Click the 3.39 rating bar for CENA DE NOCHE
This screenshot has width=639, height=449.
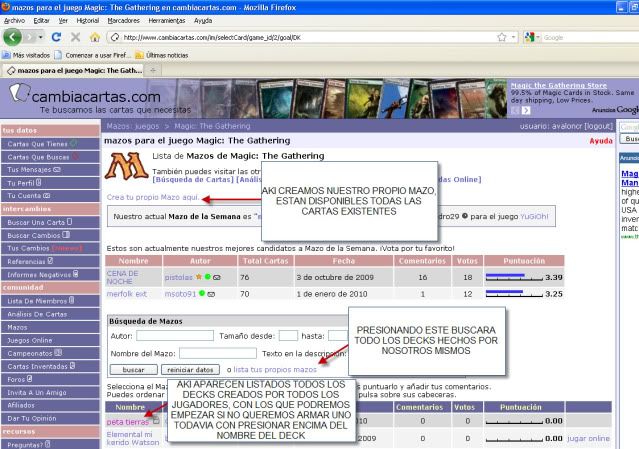pyautogui.click(x=514, y=277)
